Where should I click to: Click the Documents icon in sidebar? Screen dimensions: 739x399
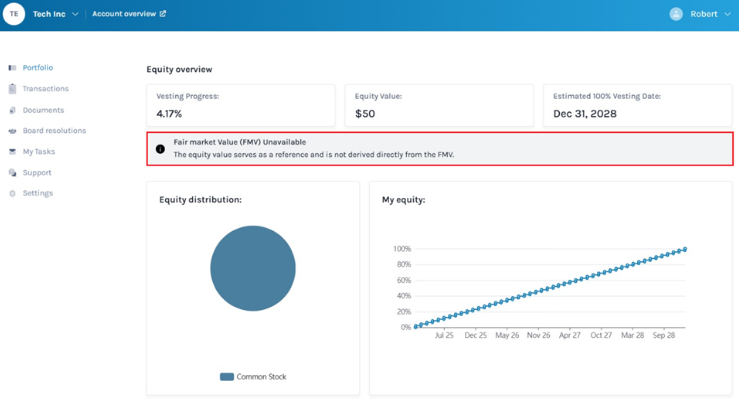[x=12, y=110]
